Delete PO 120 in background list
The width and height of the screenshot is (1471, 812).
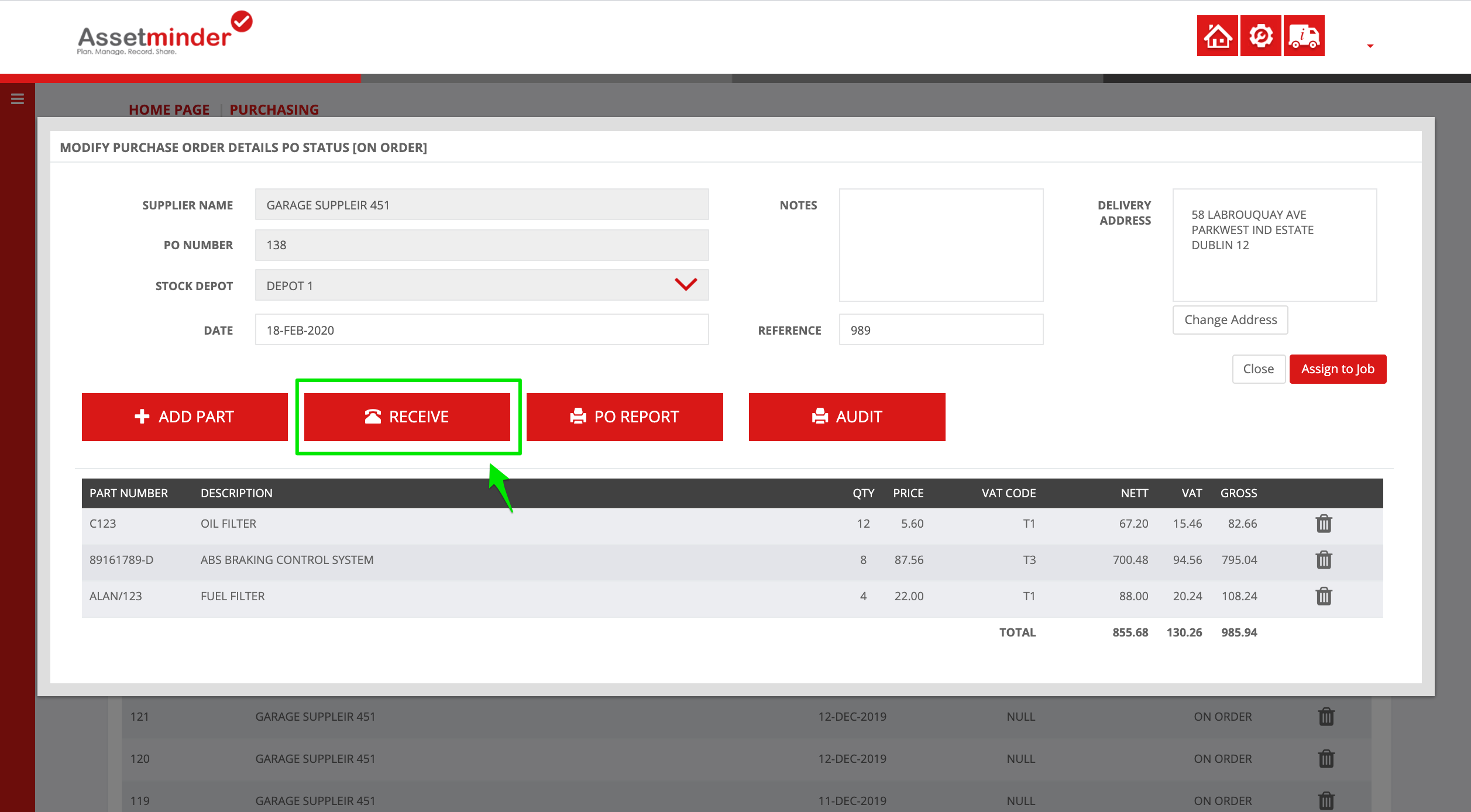pos(1326,759)
